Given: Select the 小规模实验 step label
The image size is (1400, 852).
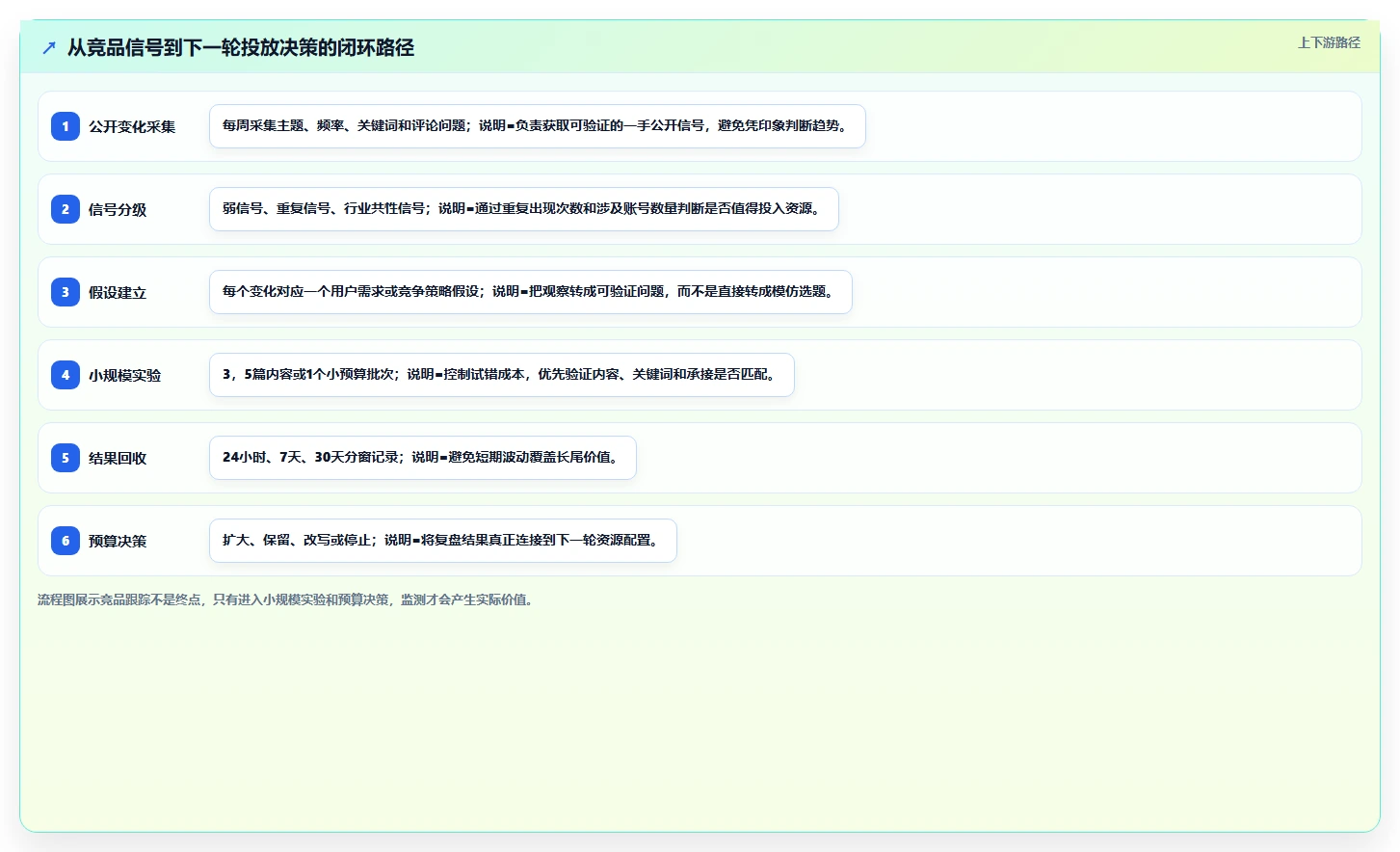Looking at the screenshot, I should point(125,375).
